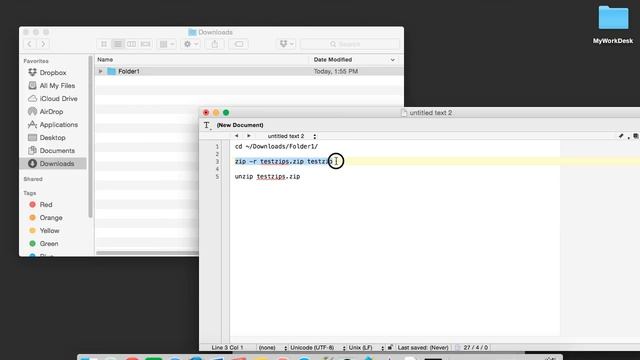The height and width of the screenshot is (360, 640).
Task: Click the highlighted zip -r command line
Action: pos(284,162)
